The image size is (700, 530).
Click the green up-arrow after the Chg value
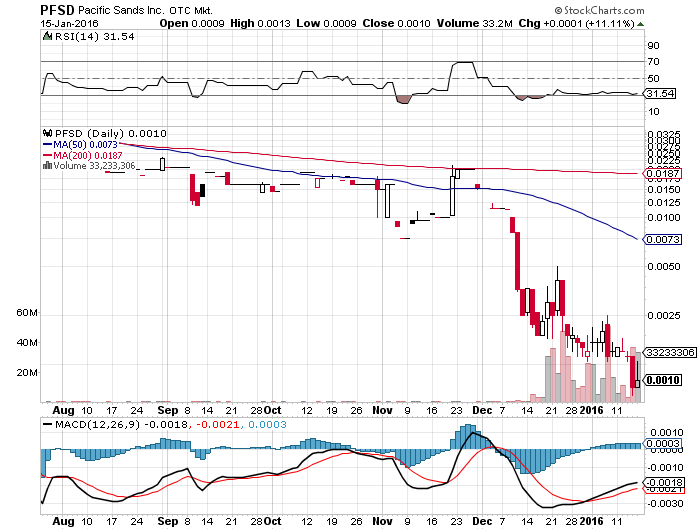pyautogui.click(x=640, y=24)
